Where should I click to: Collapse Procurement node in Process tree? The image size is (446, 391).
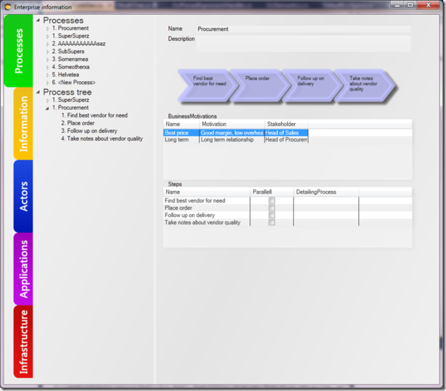pyautogui.click(x=47, y=108)
